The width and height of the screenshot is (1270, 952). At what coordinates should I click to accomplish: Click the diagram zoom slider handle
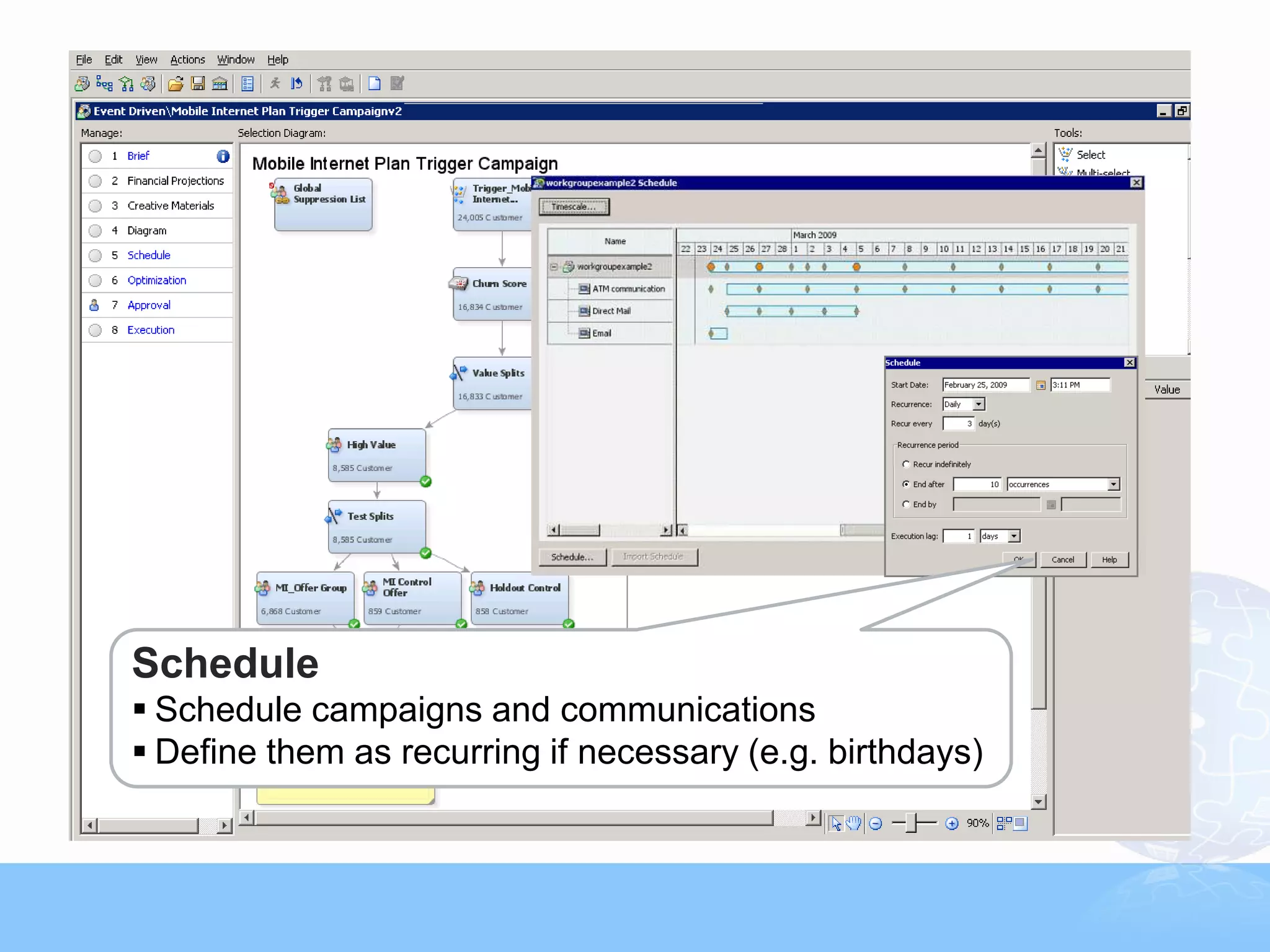910,824
